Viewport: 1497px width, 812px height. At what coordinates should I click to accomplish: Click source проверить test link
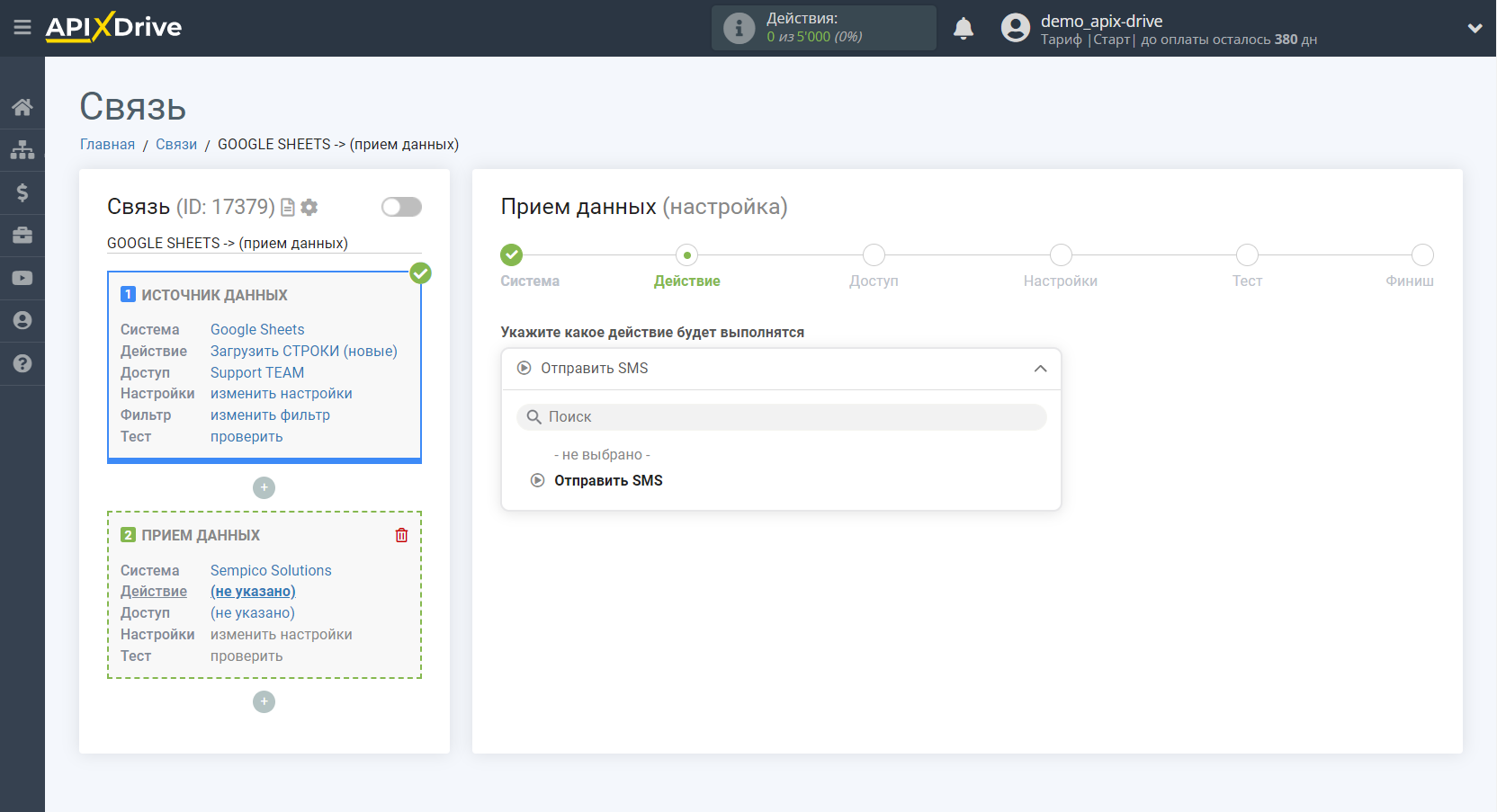[x=247, y=436]
